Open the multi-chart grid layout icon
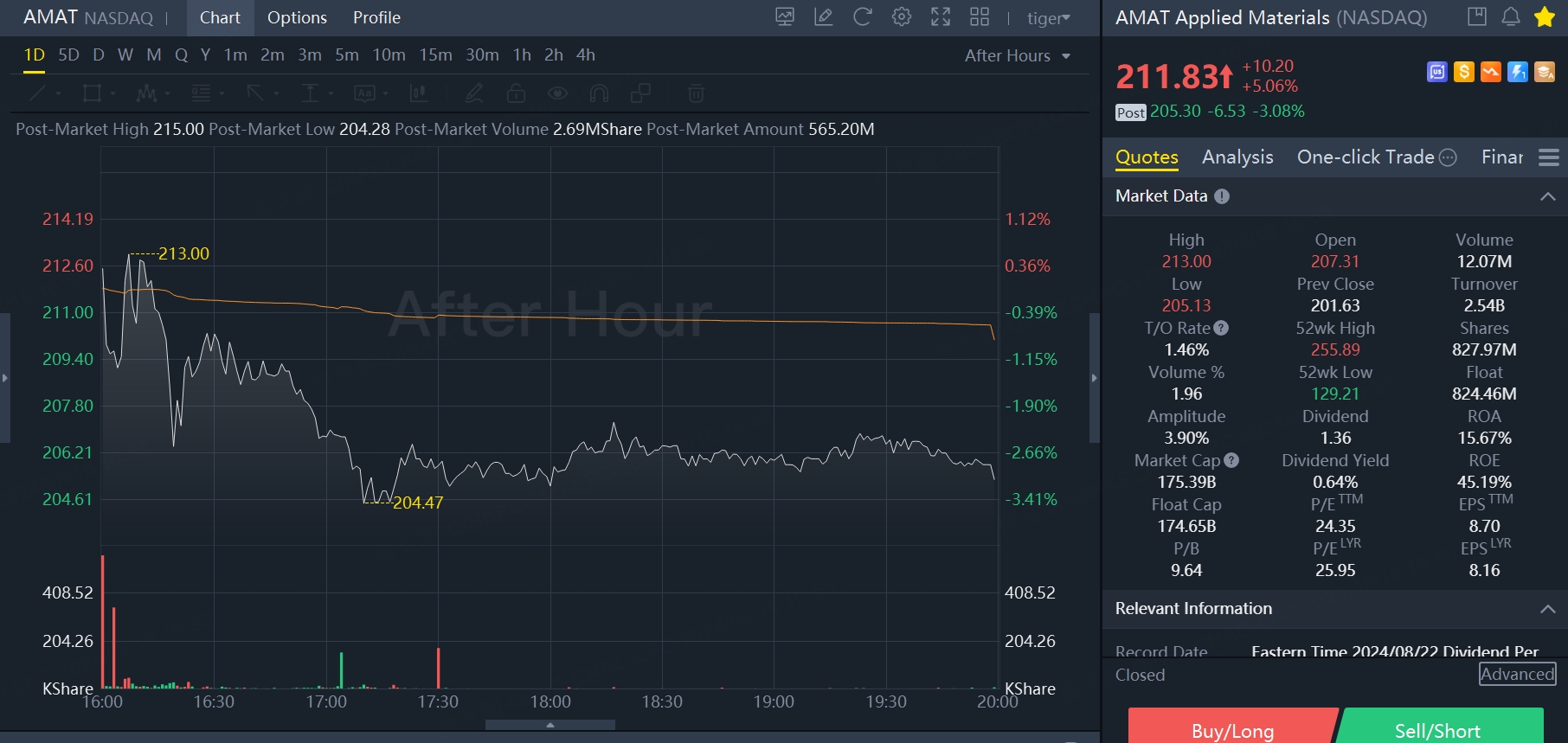Screen dimensions: 1568x743 (x=980, y=17)
